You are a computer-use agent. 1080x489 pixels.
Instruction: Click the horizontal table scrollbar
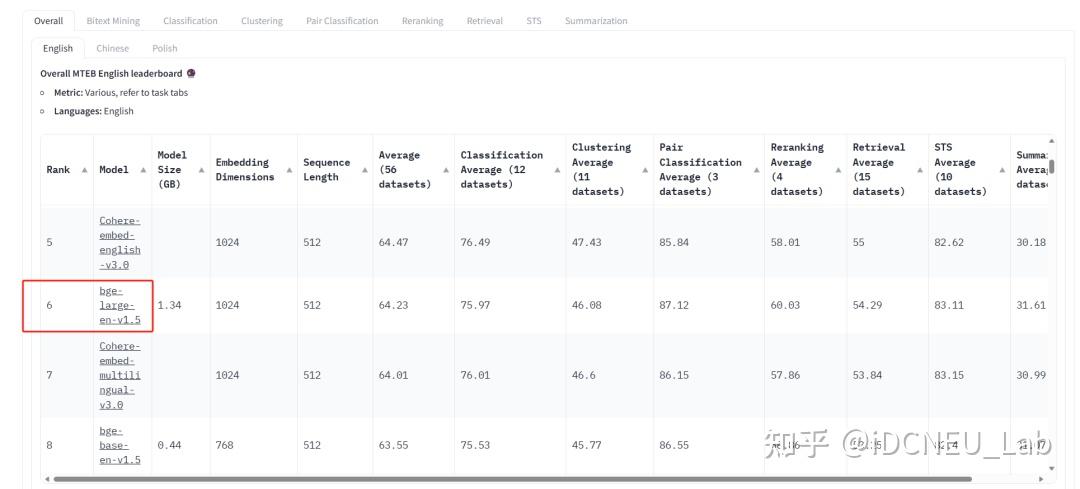pos(512,479)
